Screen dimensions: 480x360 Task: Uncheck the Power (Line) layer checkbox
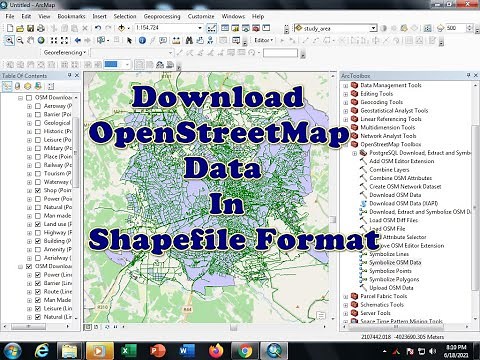pyautogui.click(x=38, y=275)
